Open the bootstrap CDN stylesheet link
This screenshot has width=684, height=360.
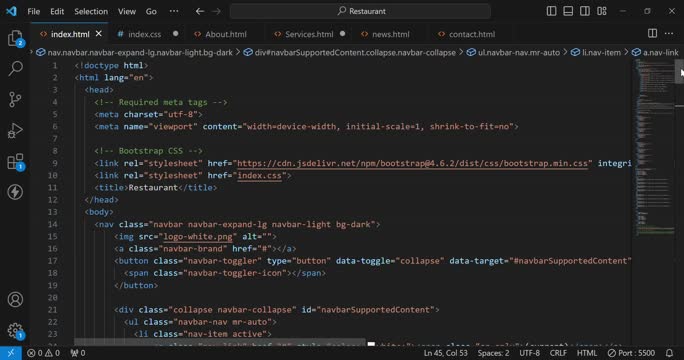tap(412, 163)
